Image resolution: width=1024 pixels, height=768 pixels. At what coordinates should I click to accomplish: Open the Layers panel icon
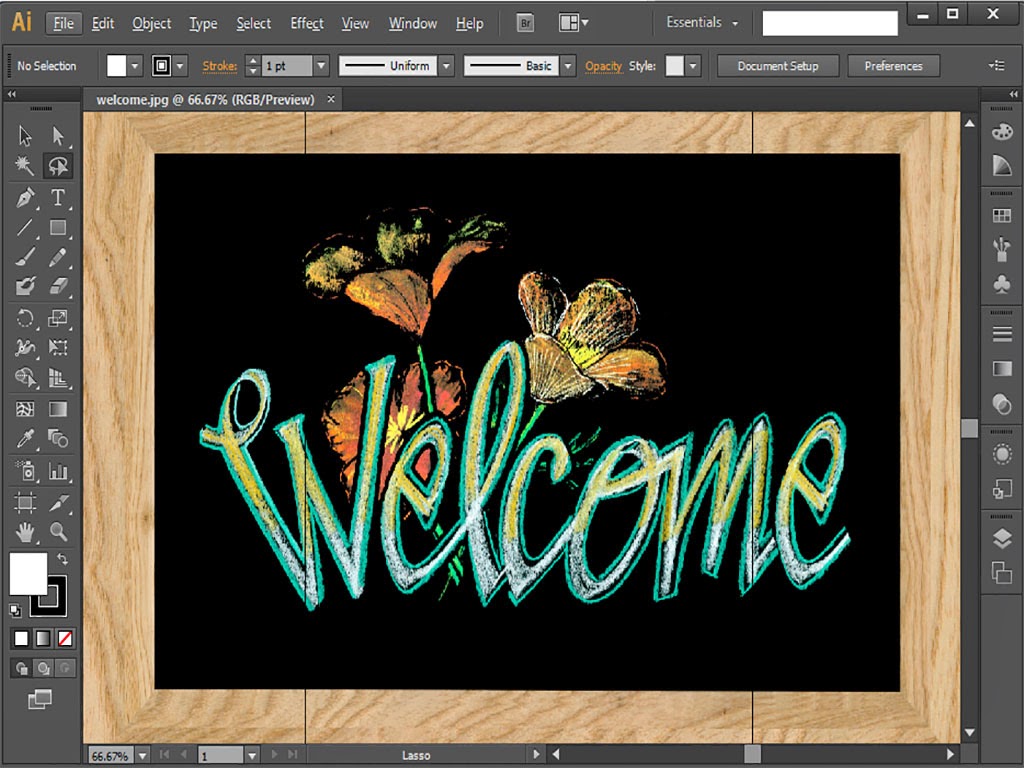tap(1001, 540)
